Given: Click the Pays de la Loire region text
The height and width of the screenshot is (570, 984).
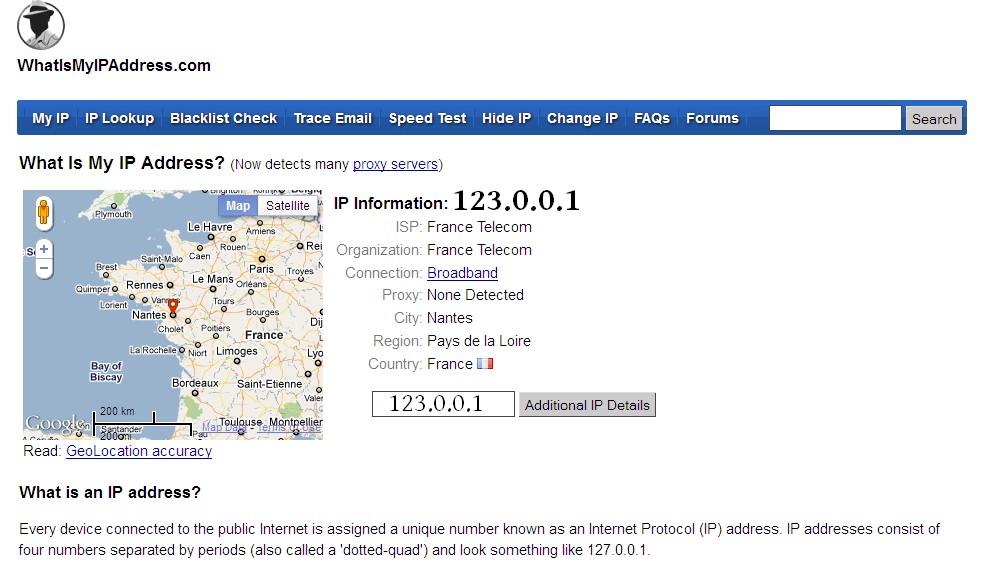Looking at the screenshot, I should [x=479, y=341].
